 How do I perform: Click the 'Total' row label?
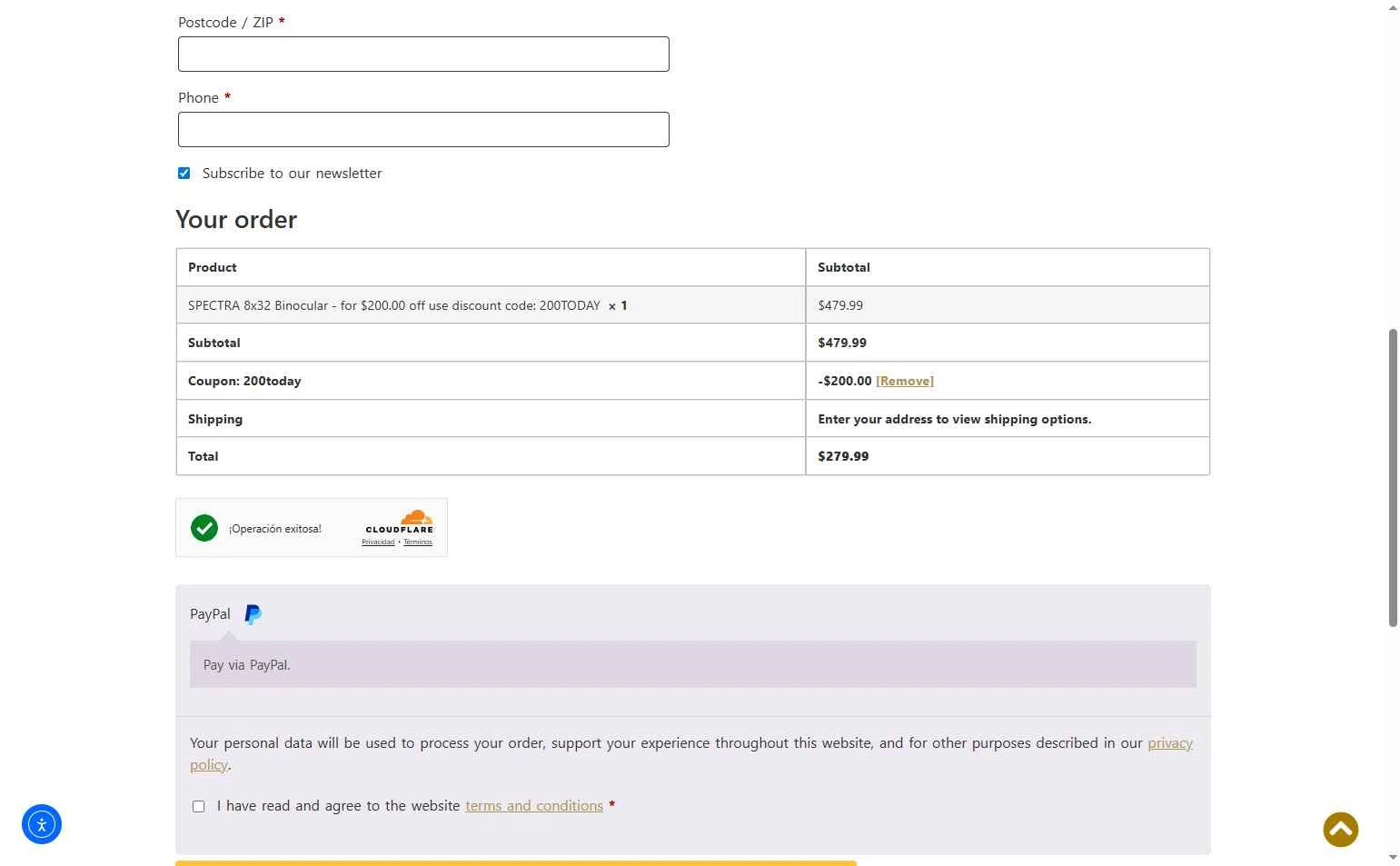pos(204,456)
